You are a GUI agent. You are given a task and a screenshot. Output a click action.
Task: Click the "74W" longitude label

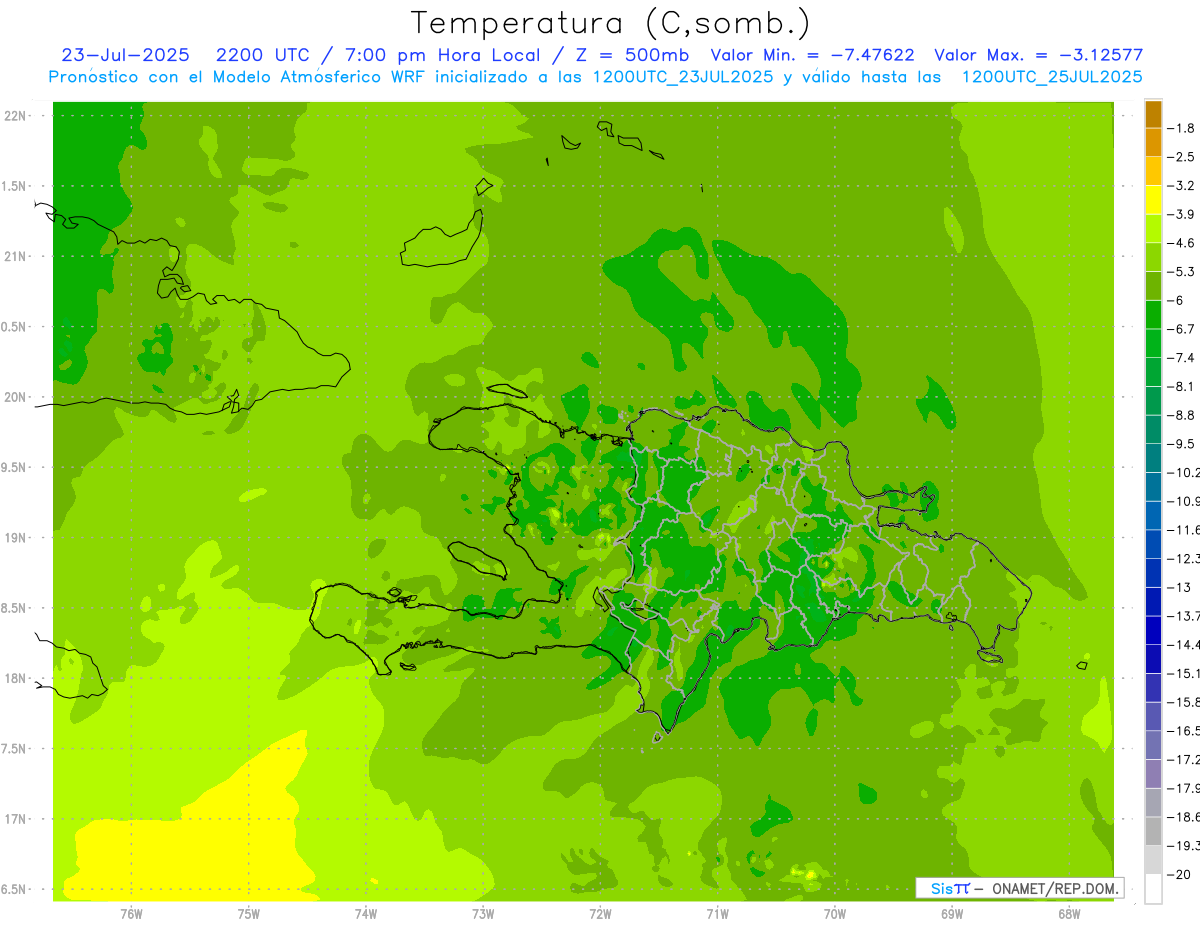coord(366,913)
